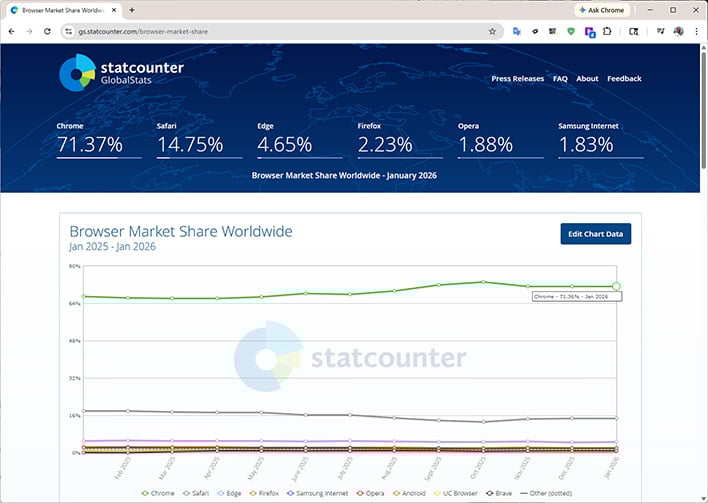
Task: Open Press Releases link
Action: coord(517,79)
